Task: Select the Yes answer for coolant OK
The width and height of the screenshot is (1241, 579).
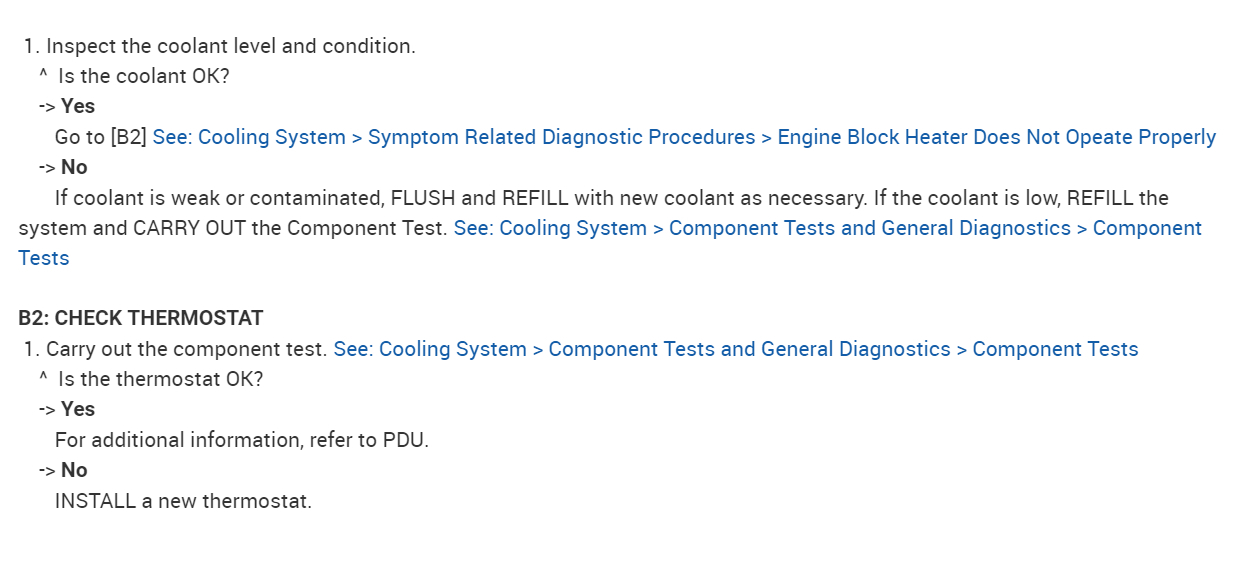Action: (78, 106)
